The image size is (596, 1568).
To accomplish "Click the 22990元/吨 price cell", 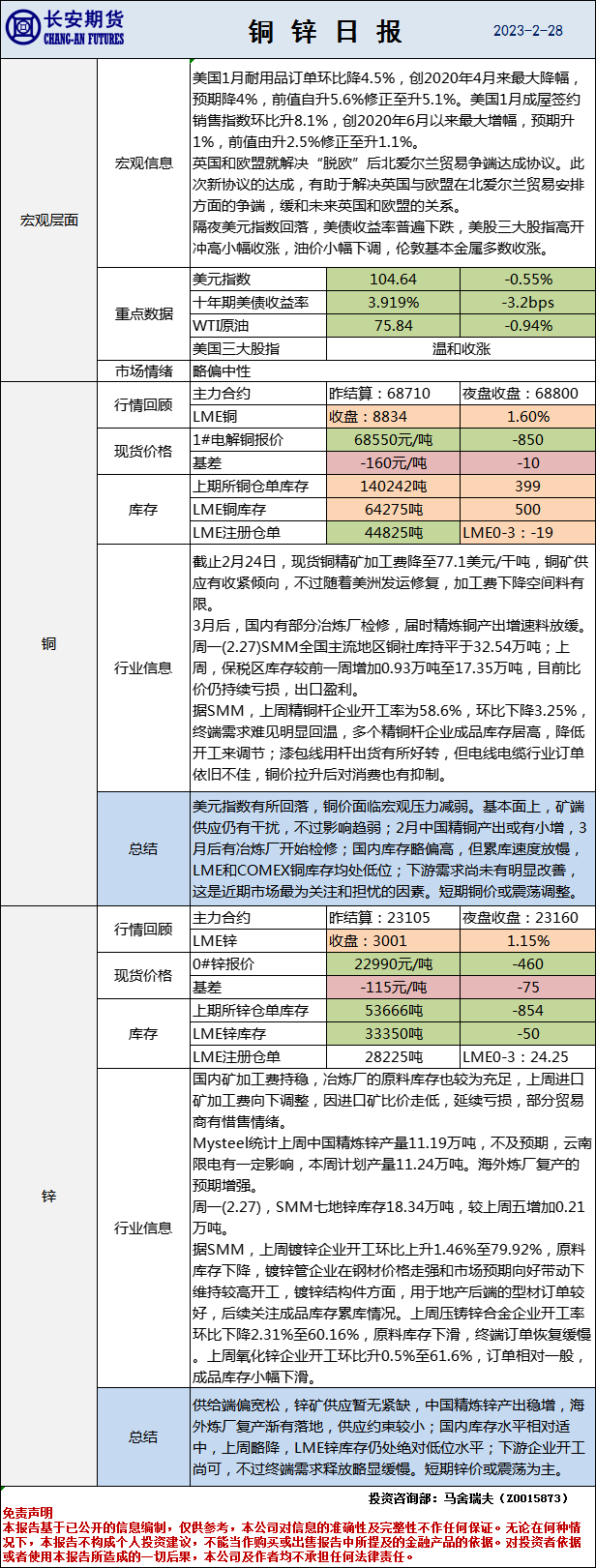I will [393, 964].
